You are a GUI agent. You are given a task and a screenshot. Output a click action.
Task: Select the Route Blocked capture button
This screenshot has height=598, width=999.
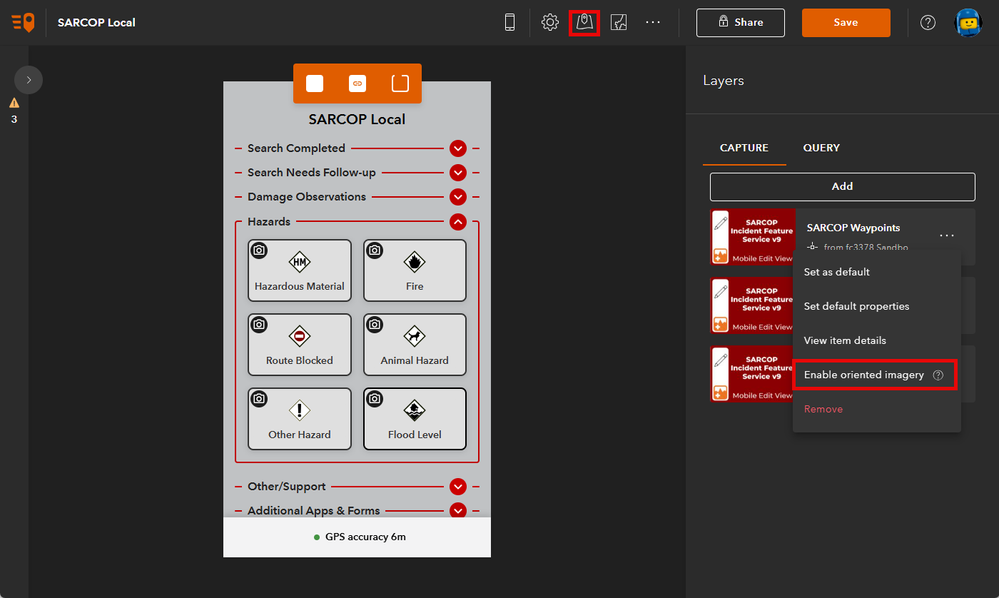(x=299, y=345)
